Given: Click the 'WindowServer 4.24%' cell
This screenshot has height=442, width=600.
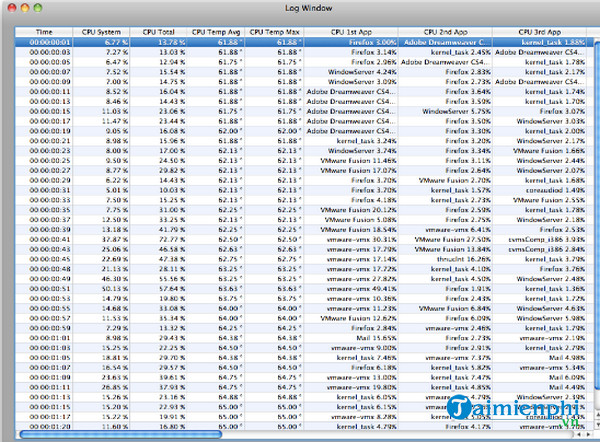Looking at the screenshot, I should point(362,72).
